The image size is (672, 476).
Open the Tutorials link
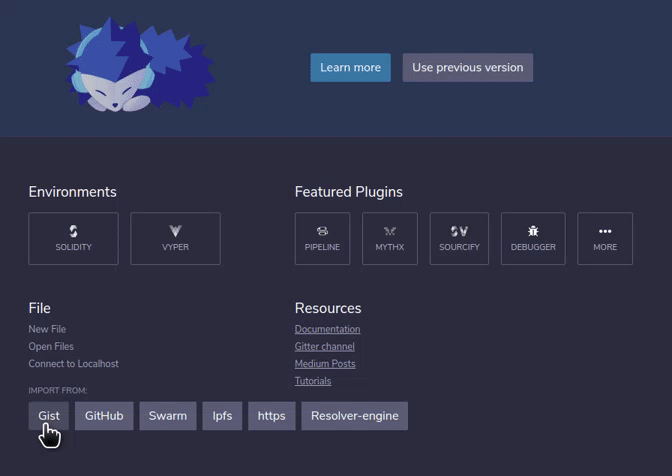[x=313, y=381]
